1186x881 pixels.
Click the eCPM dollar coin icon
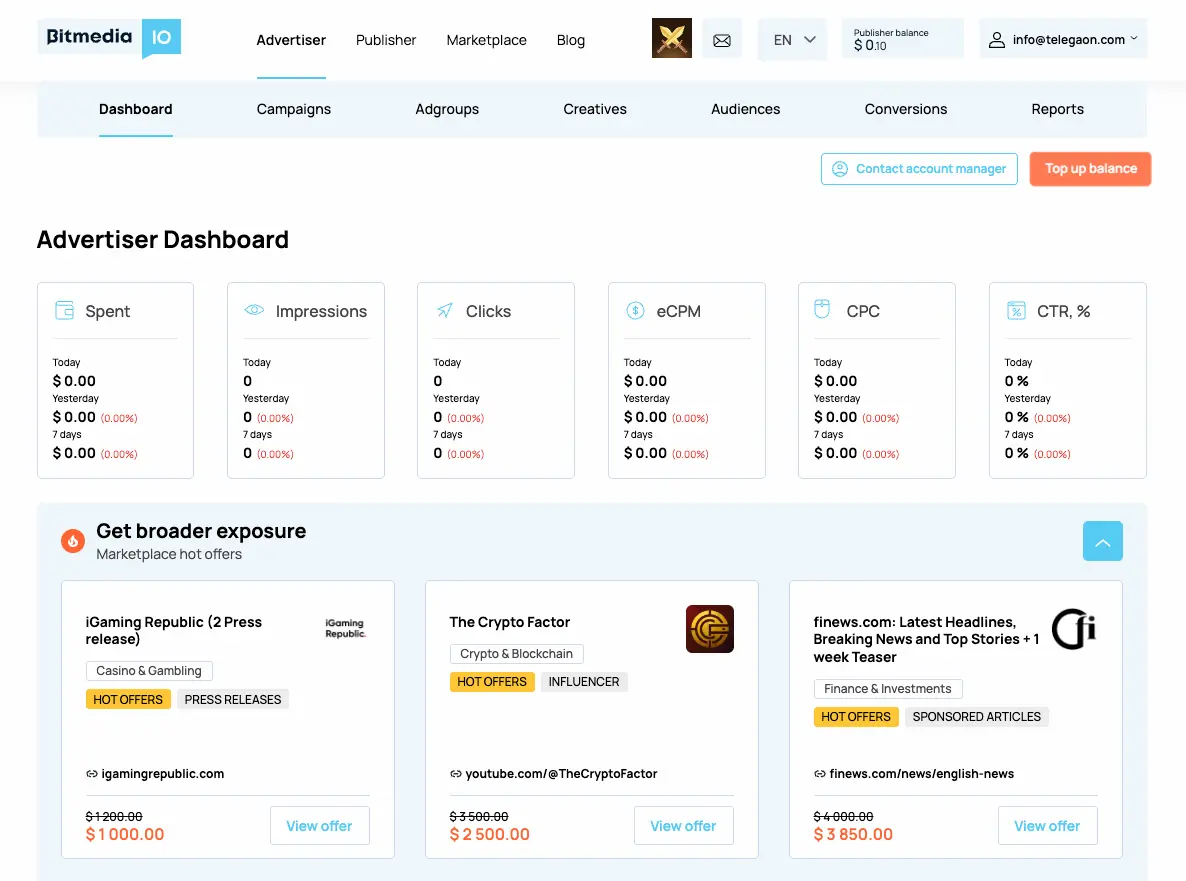tap(635, 310)
